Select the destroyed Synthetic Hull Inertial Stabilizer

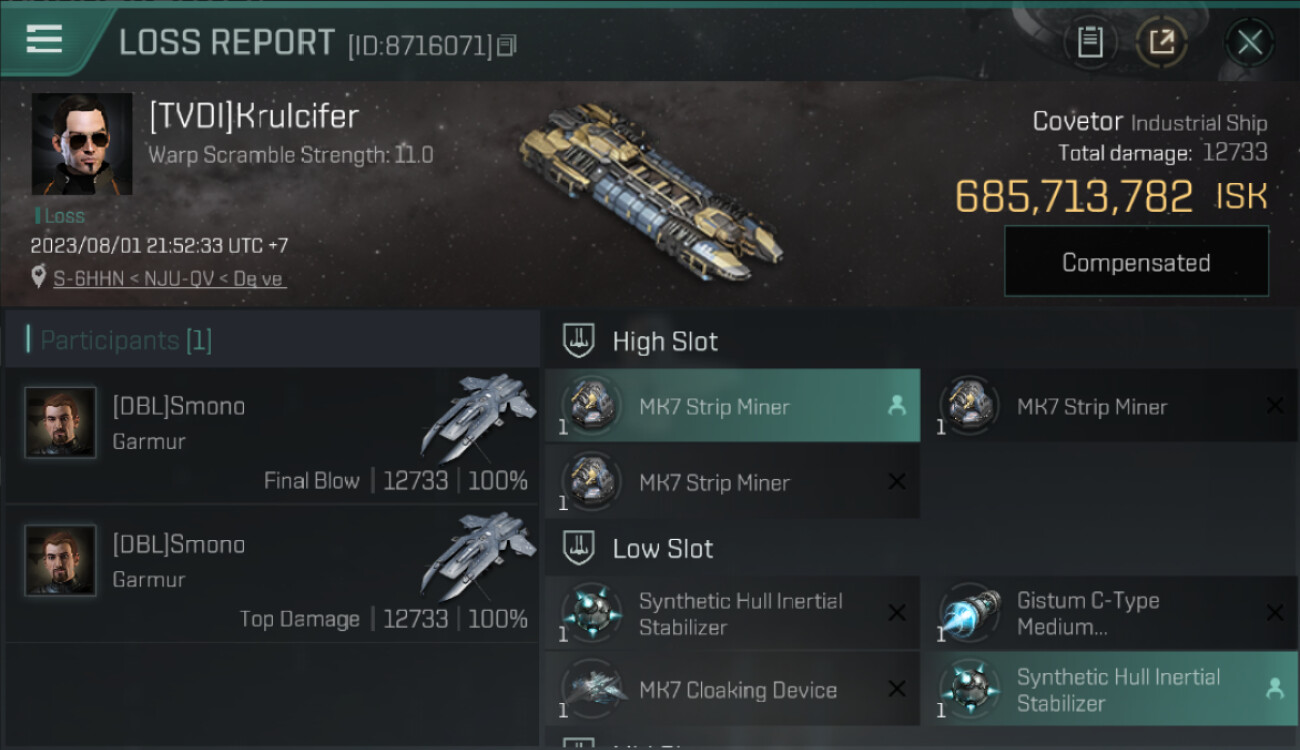pyautogui.click(x=732, y=613)
